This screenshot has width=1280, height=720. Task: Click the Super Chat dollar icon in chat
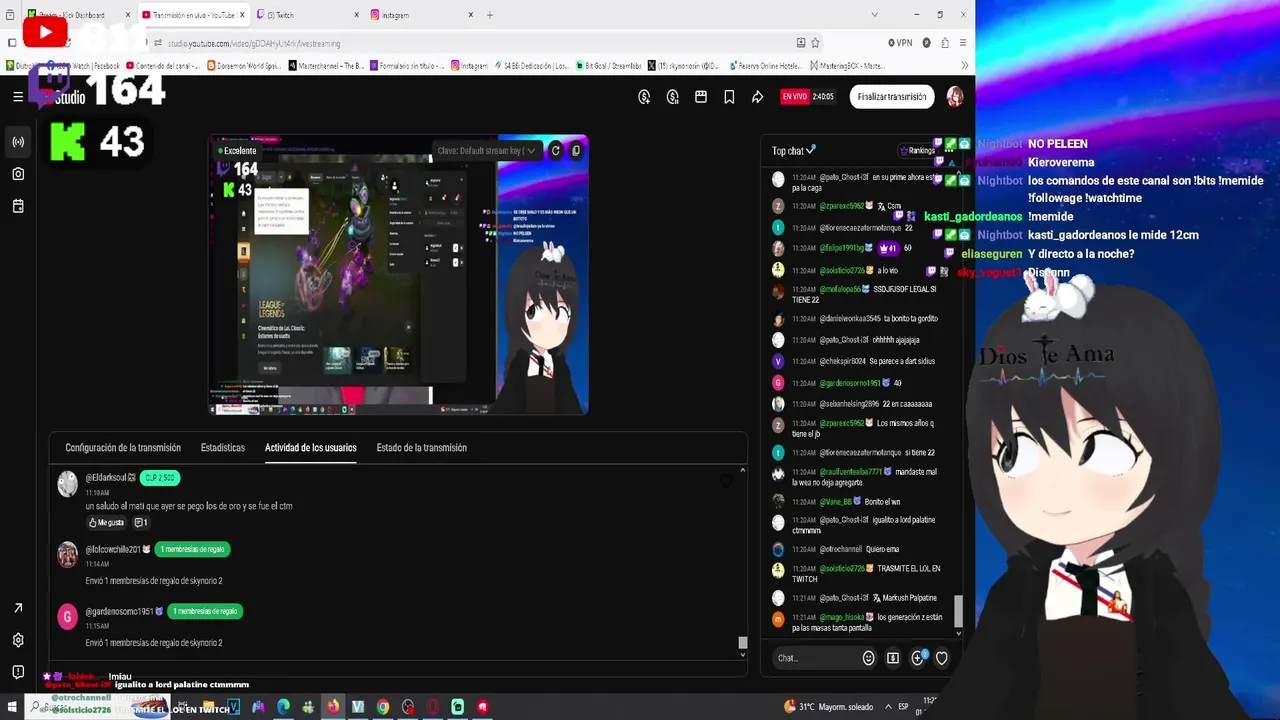893,658
